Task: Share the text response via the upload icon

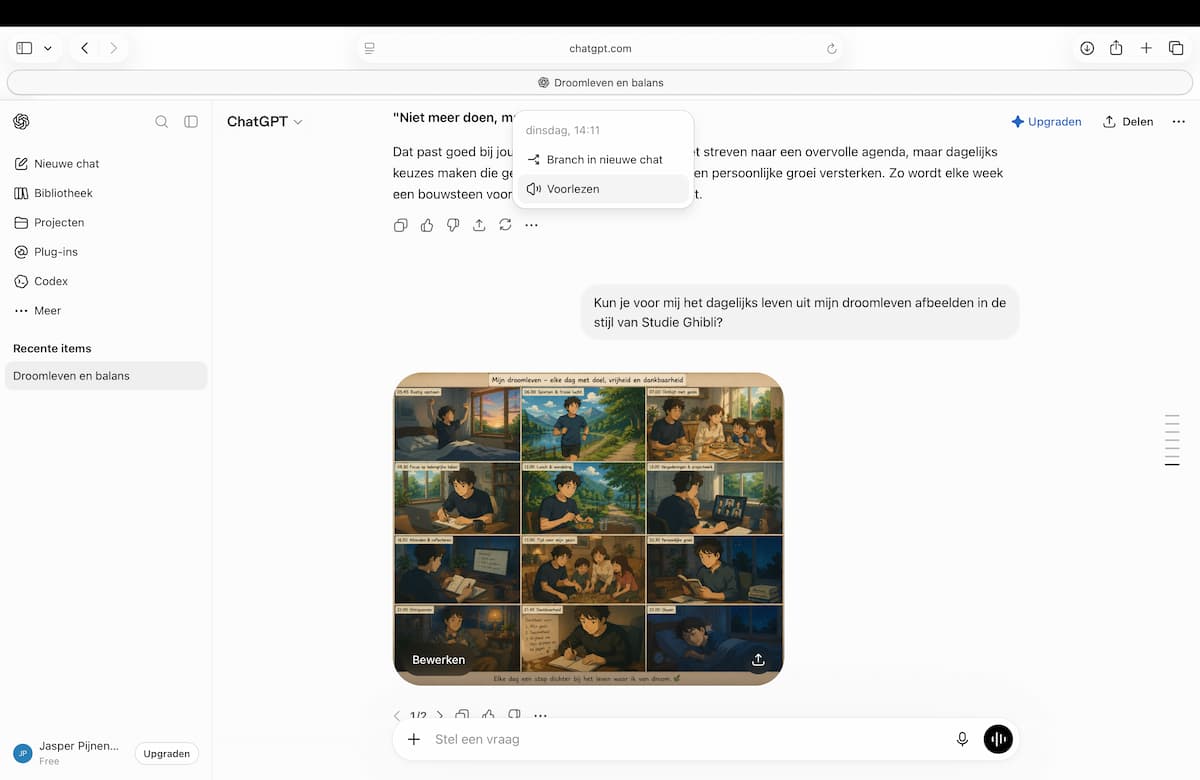Action: click(479, 226)
